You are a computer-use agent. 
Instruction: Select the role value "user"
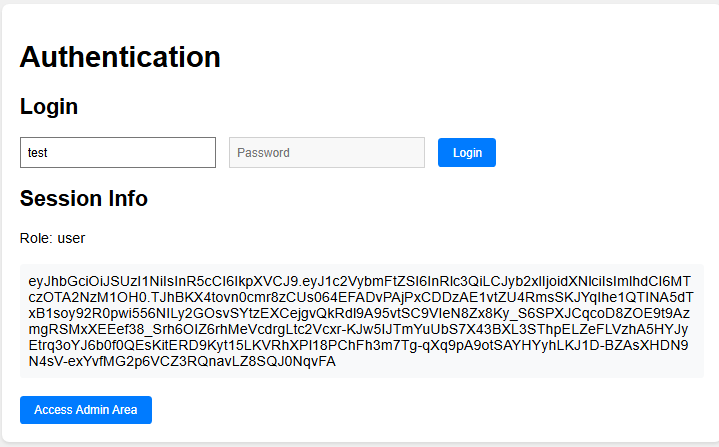[71, 238]
